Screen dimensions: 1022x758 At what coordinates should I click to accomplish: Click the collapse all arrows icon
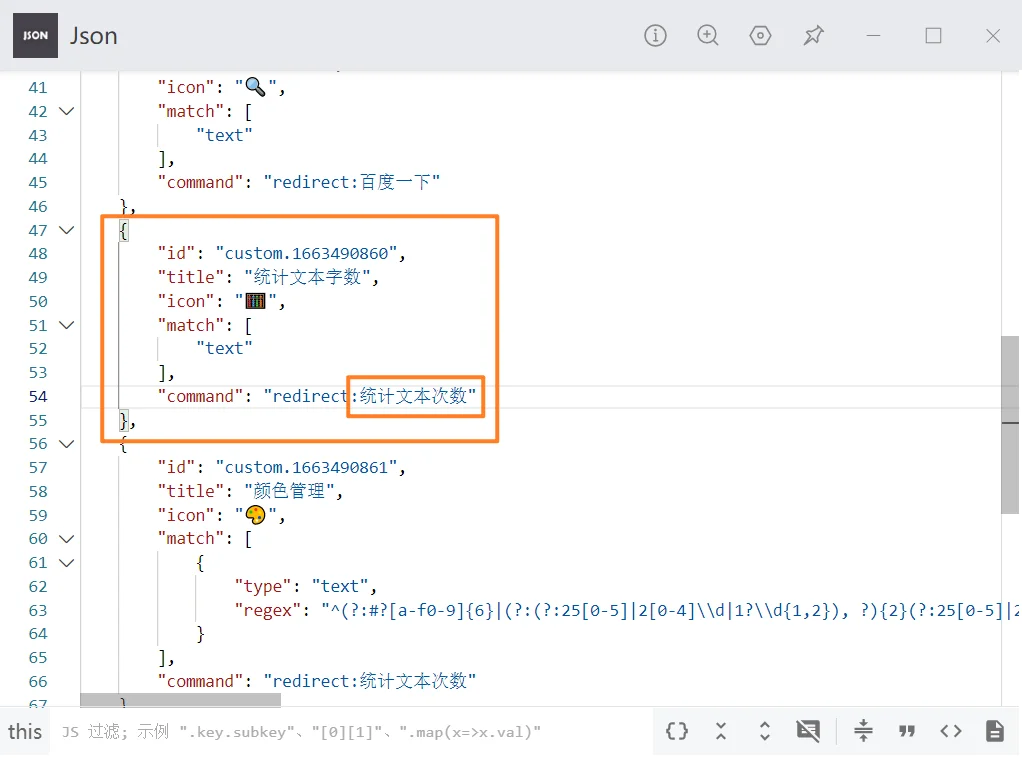point(721,731)
